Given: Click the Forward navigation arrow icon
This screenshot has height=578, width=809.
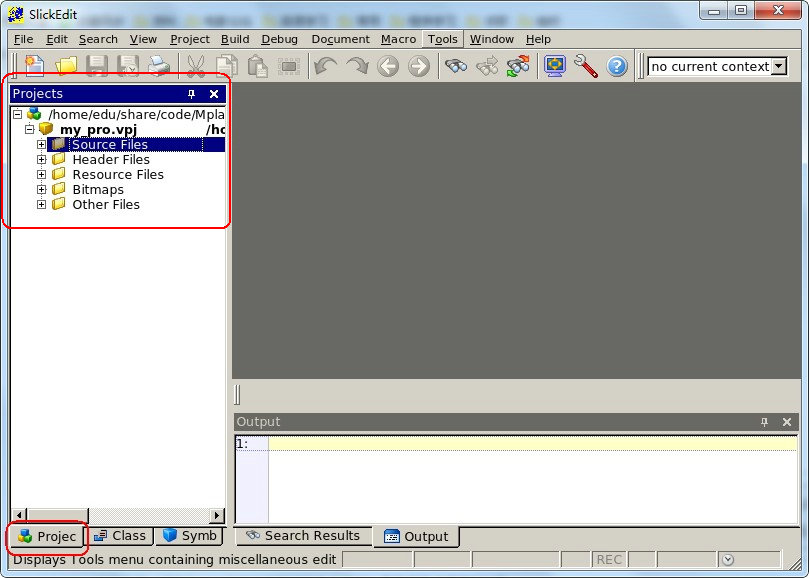Looking at the screenshot, I should point(419,66).
